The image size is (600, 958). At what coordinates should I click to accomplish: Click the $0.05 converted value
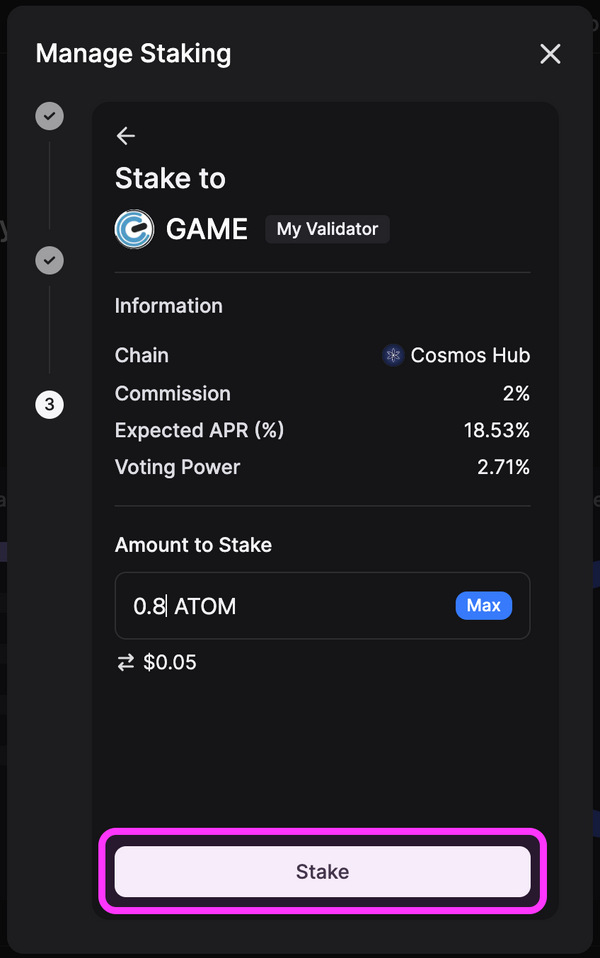[x=170, y=662]
